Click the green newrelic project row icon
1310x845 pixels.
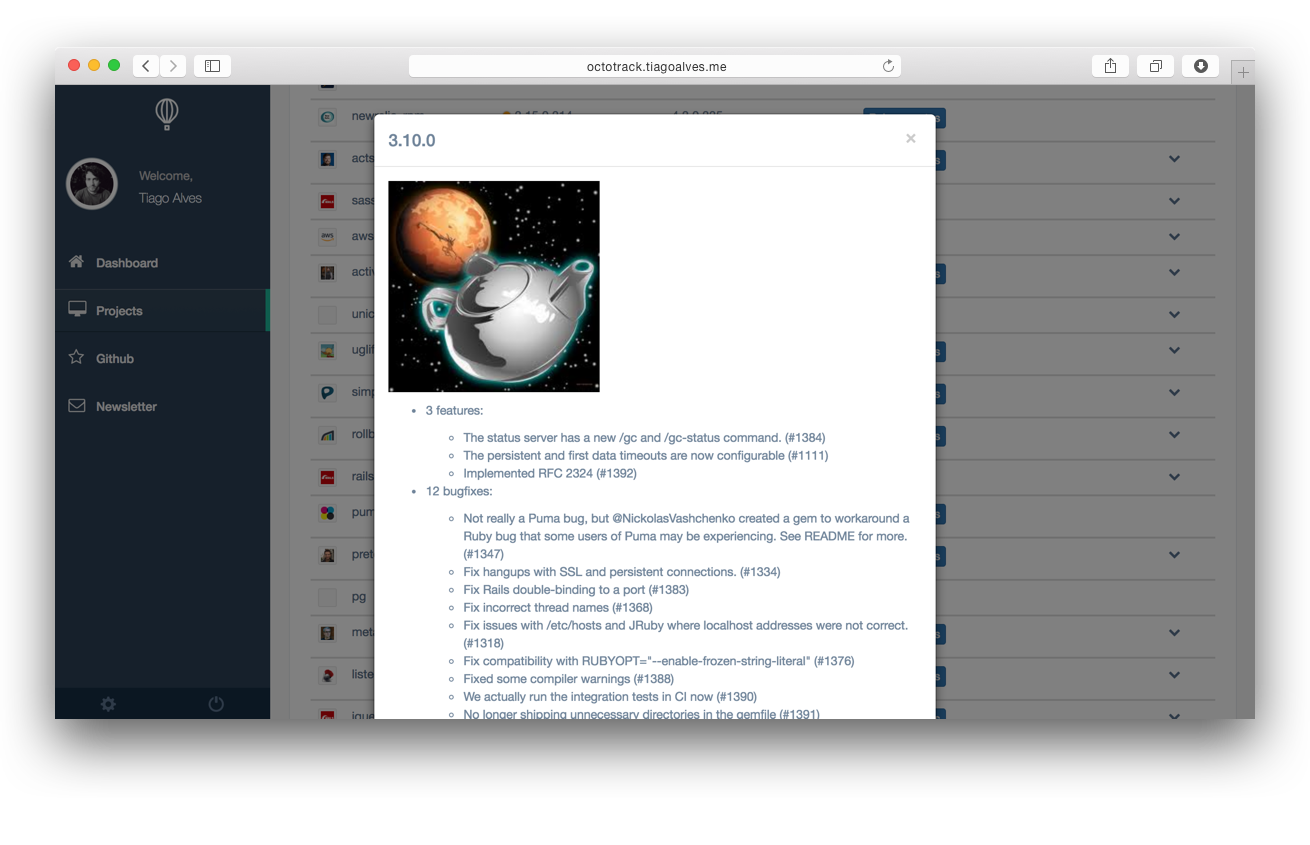[x=327, y=117]
